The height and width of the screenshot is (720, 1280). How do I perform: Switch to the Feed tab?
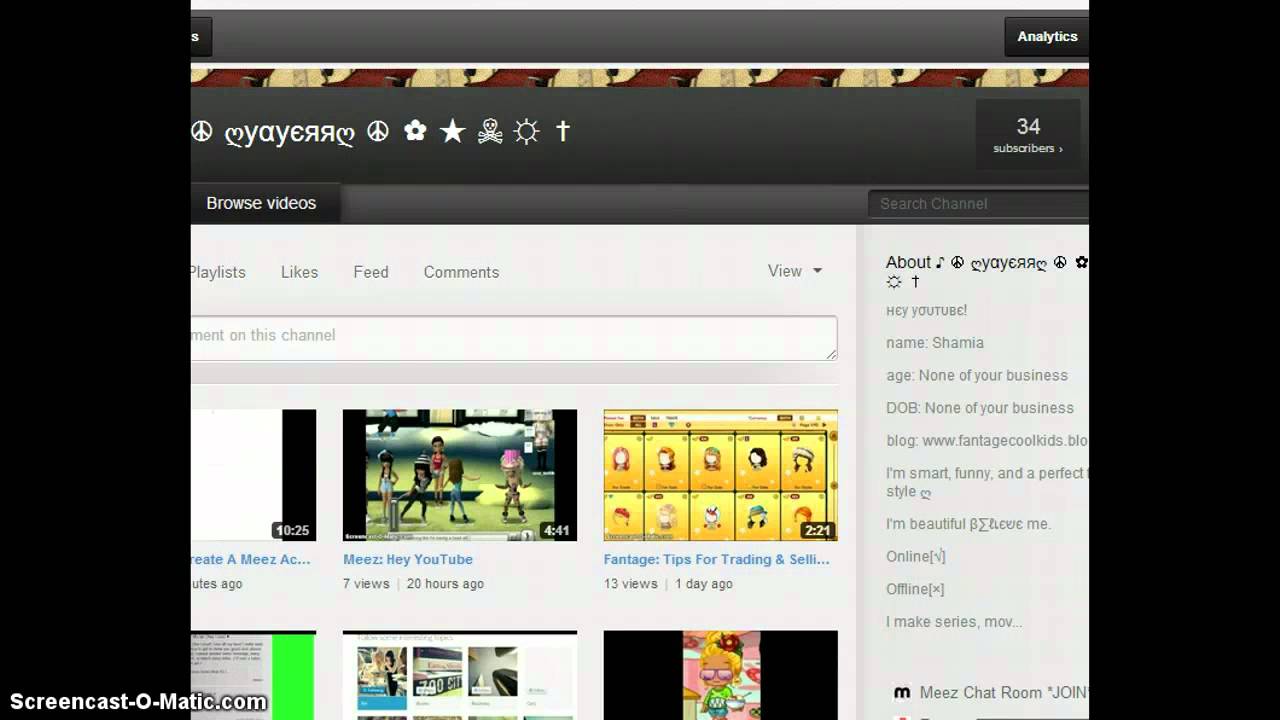click(371, 272)
